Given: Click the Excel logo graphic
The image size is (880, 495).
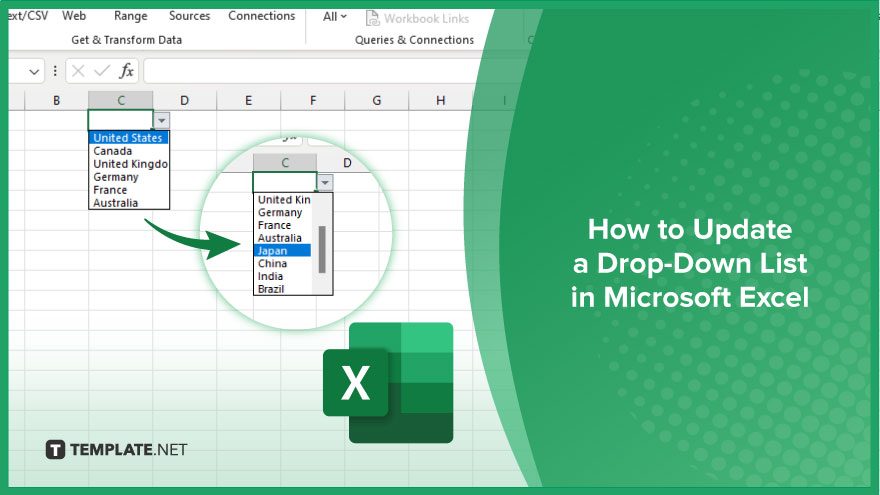Looking at the screenshot, I should (388, 383).
